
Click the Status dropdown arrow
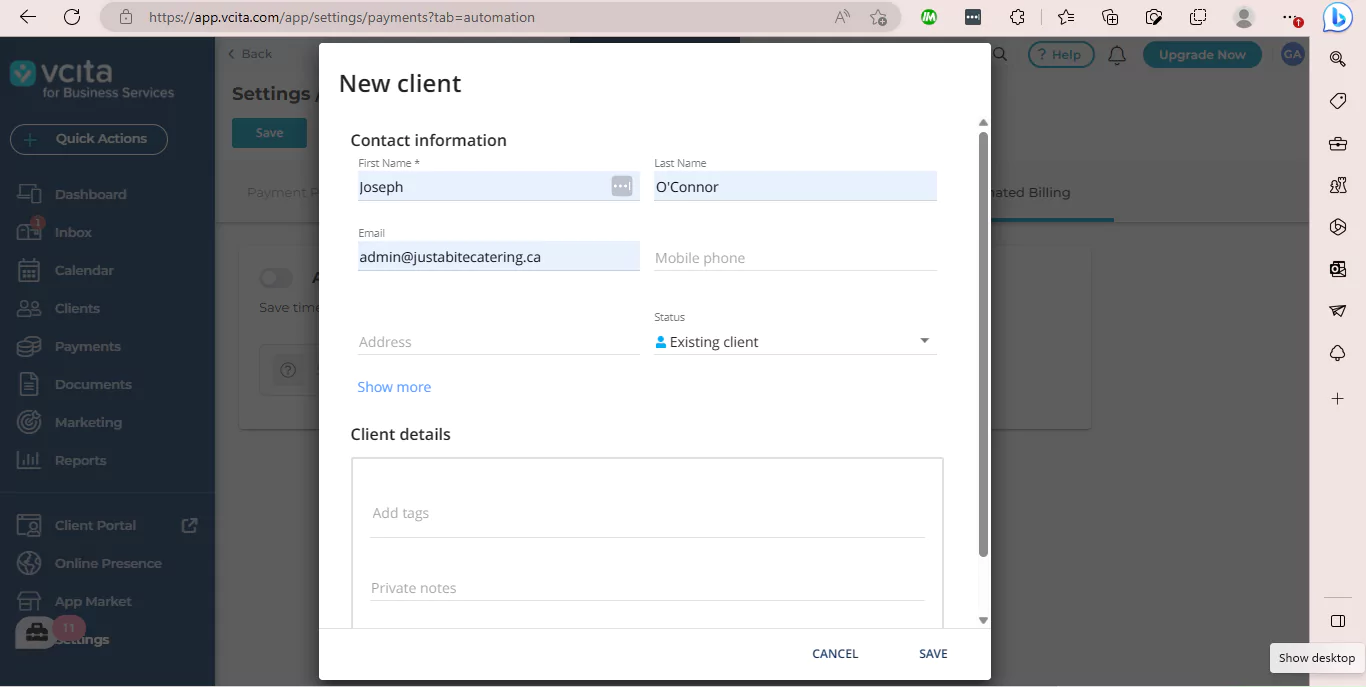pyautogui.click(x=925, y=341)
